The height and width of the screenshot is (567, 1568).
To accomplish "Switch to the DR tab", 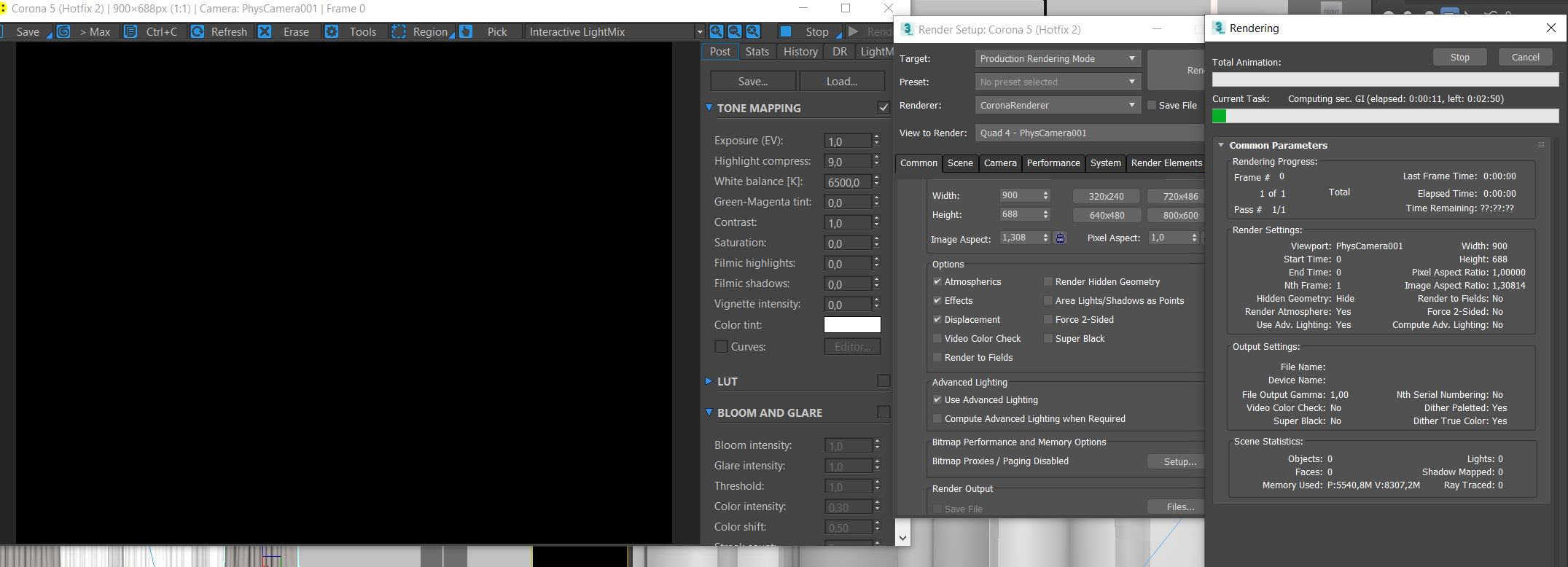I will [840, 52].
